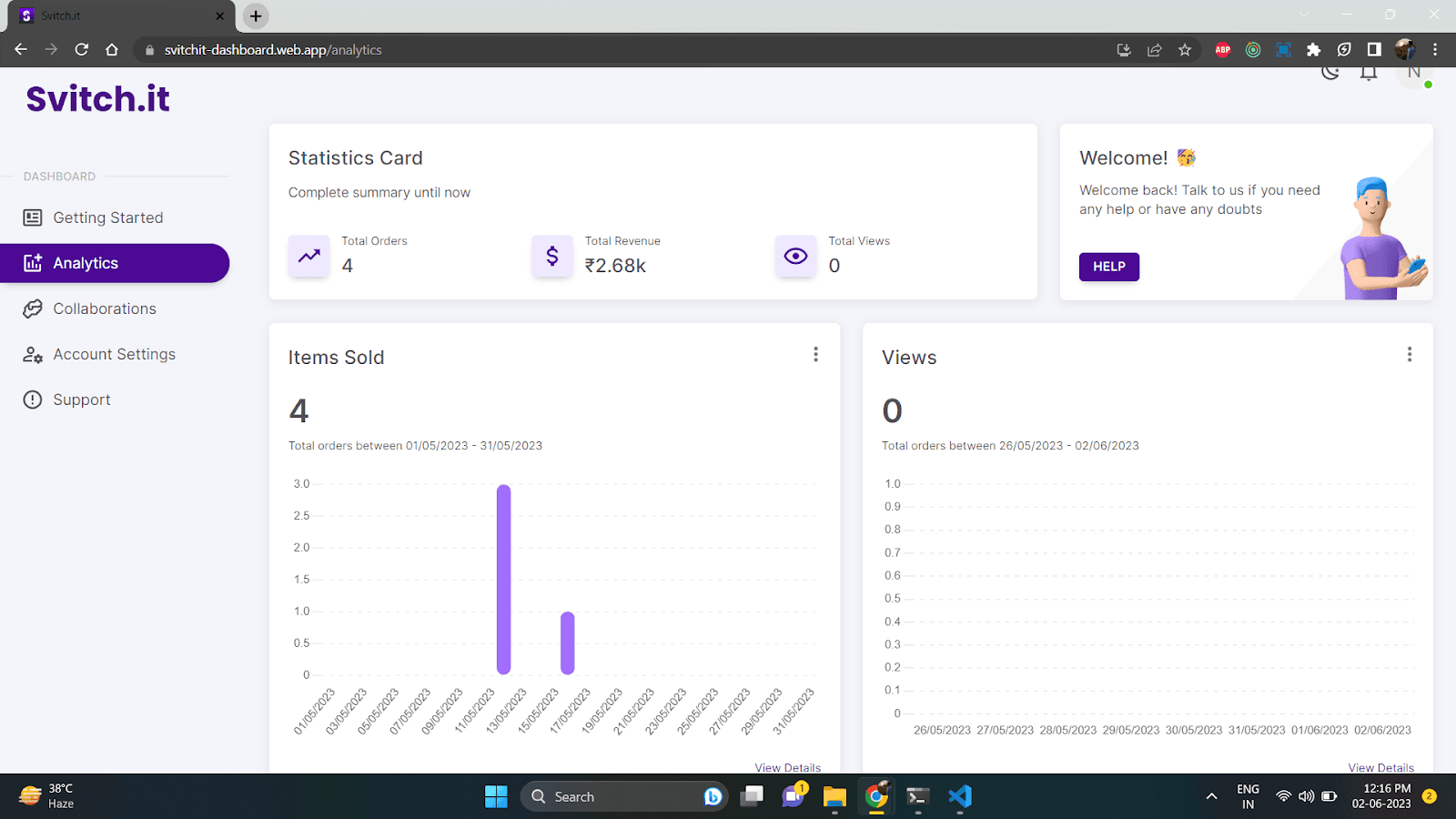Open the Items Sold options menu
This screenshot has width=1456, height=819.
[x=815, y=354]
